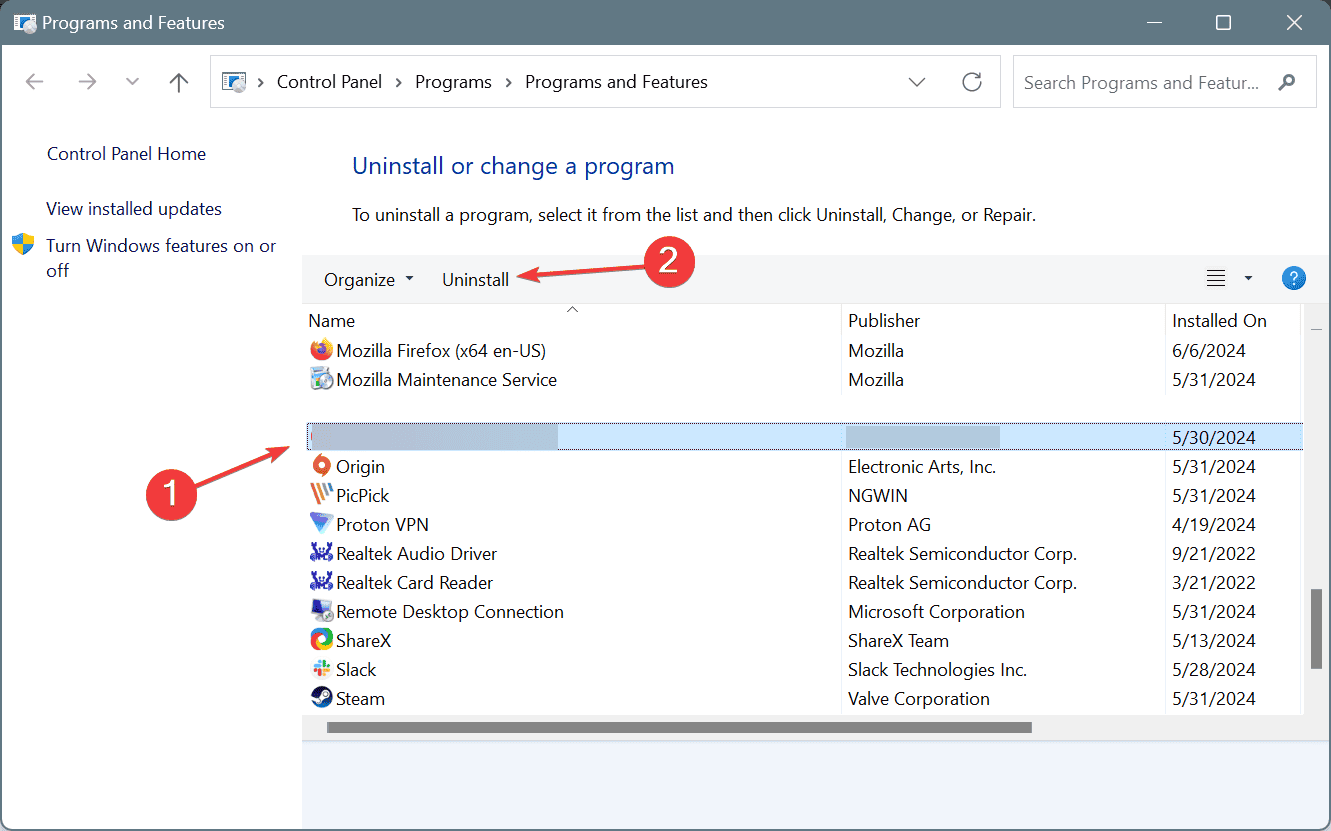Click Microsoft Corporation publisher cell

tap(936, 612)
